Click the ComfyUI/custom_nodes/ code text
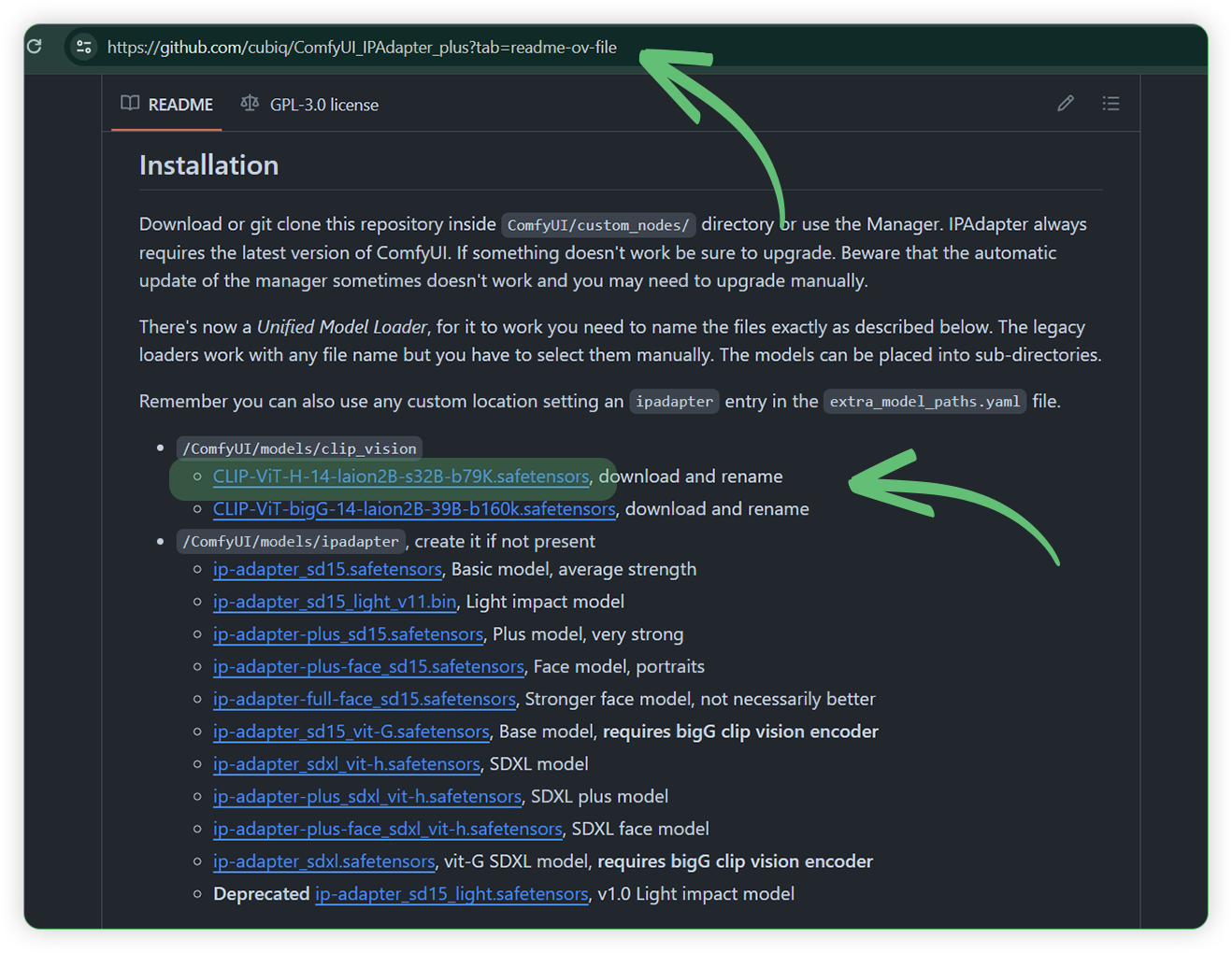The width and height of the screenshot is (1232, 953). tap(598, 225)
